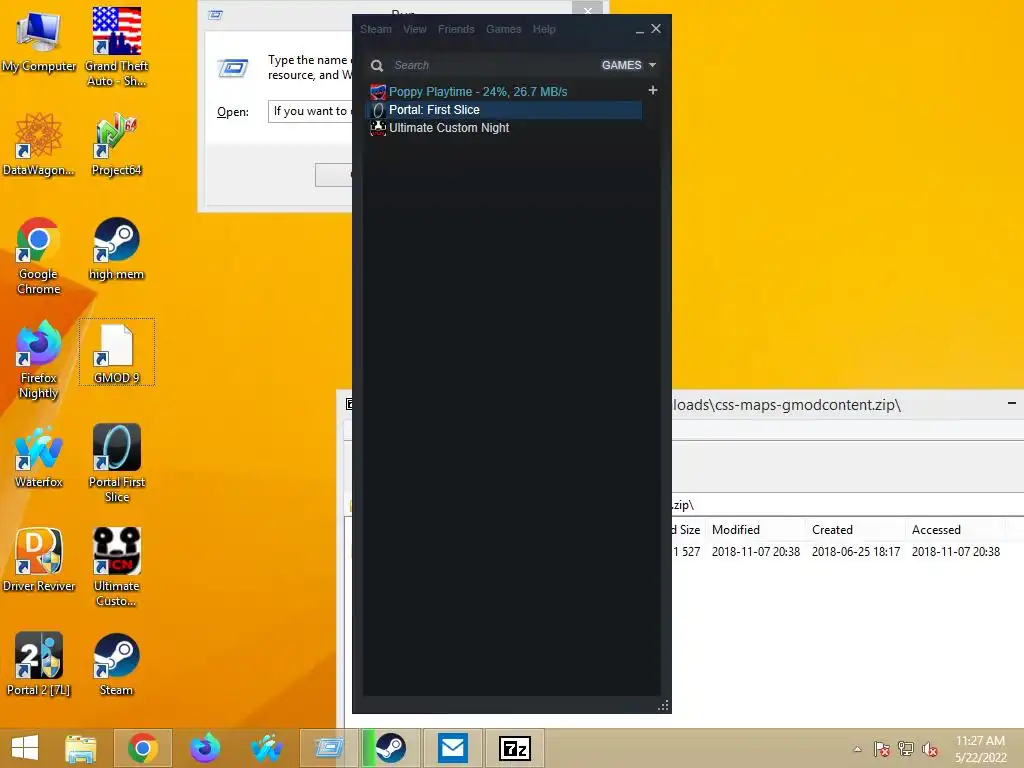Click Action Center flag tray icon
The image size is (1024, 768).
tap(881, 749)
